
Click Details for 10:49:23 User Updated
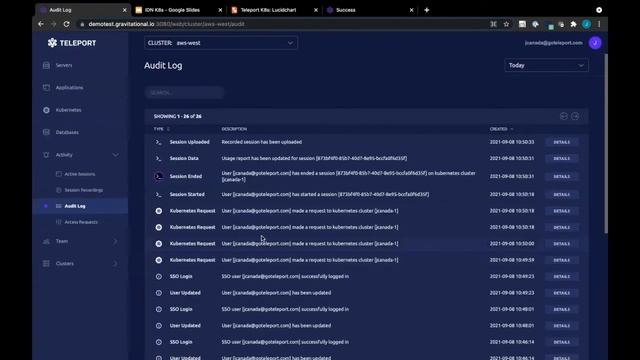(x=562, y=293)
